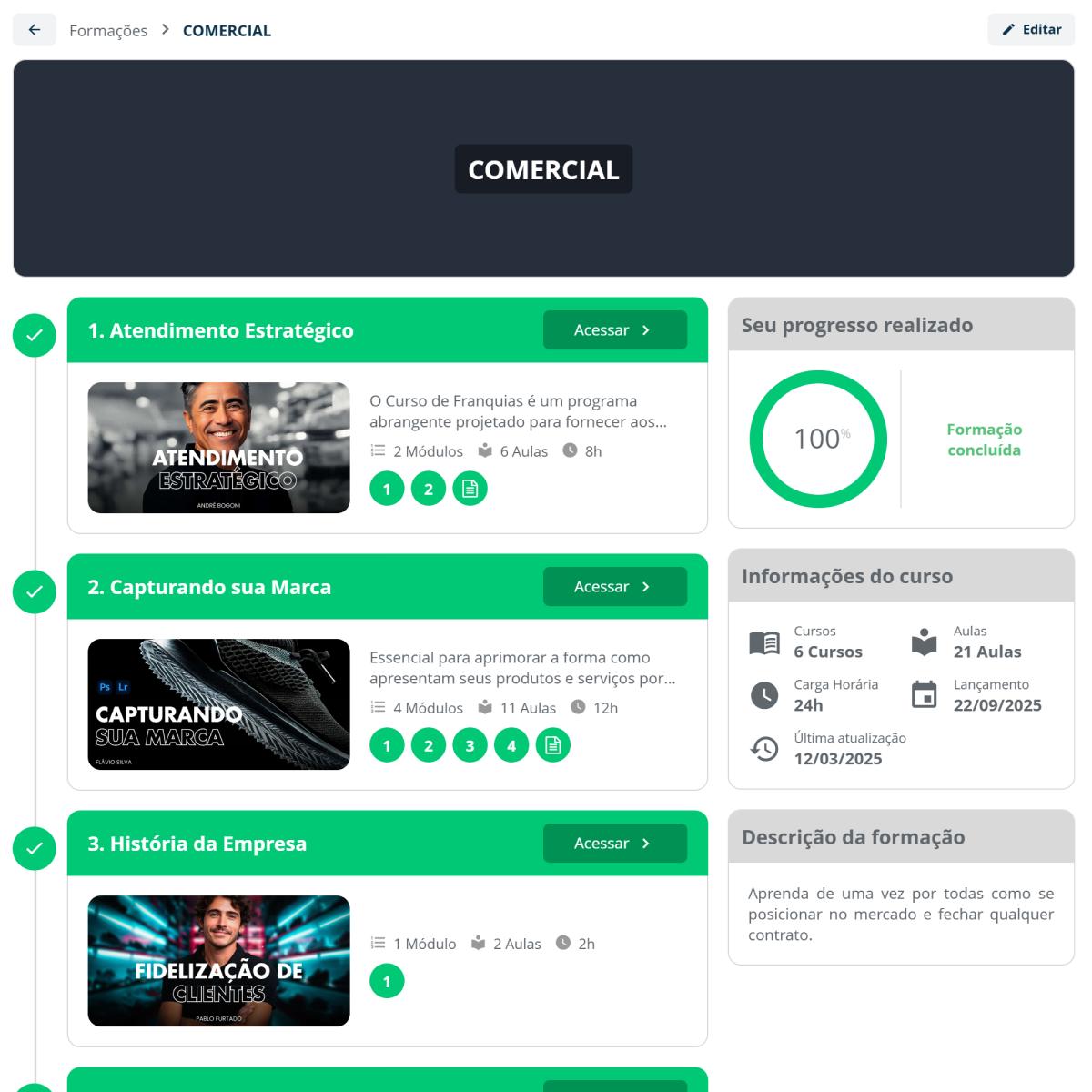This screenshot has width=1092, height=1092.
Task: Click the calendar icon next to Lançamento
Action: click(925, 694)
